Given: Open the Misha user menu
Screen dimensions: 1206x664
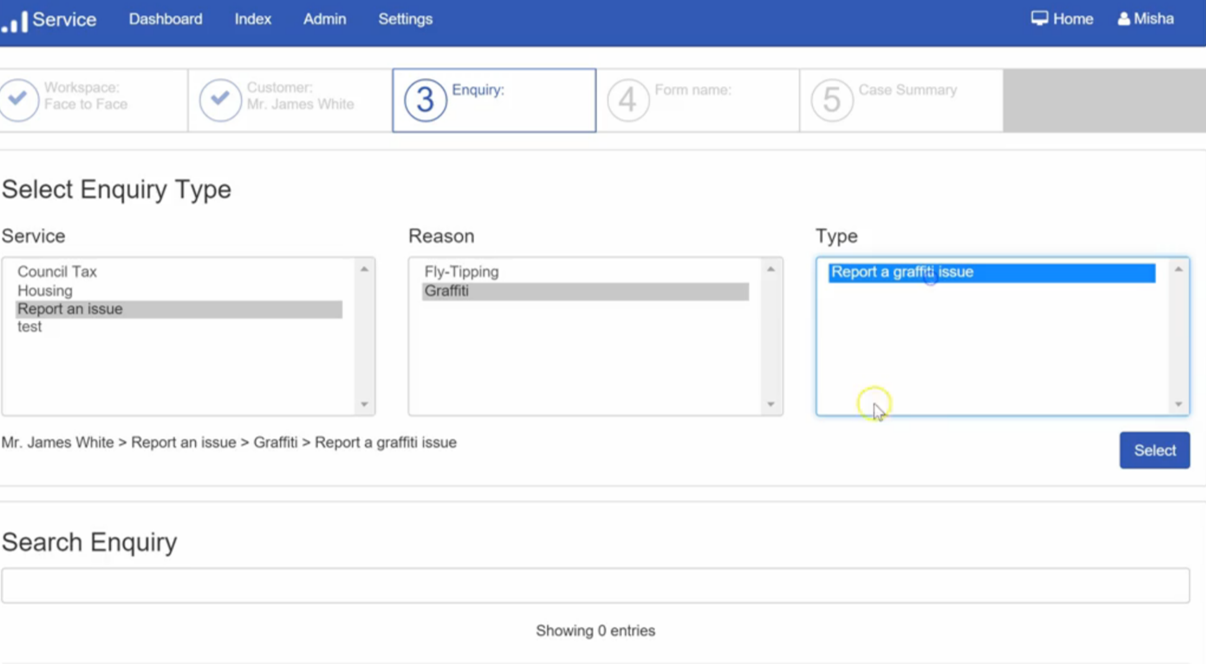Looking at the screenshot, I should pos(1146,19).
